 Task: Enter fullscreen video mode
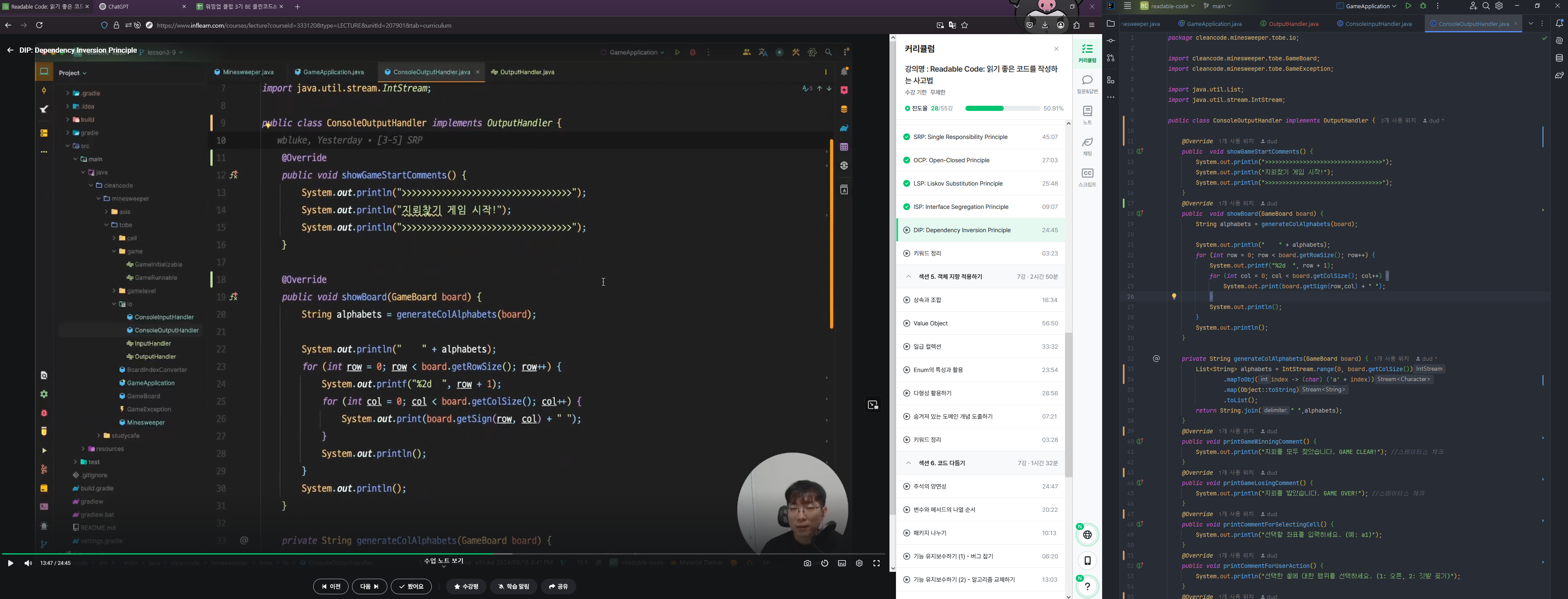tap(877, 563)
